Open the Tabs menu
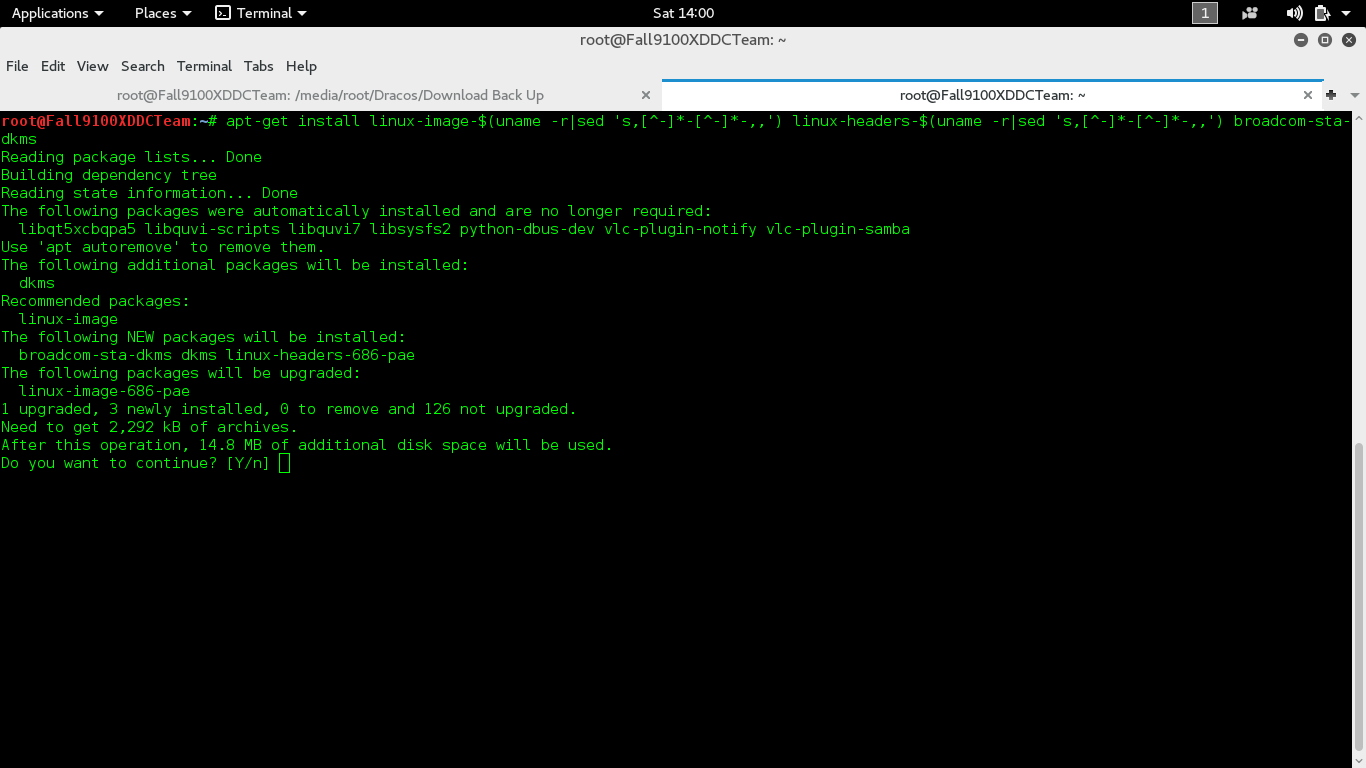Viewport: 1366px width, 768px height. pyautogui.click(x=258, y=66)
